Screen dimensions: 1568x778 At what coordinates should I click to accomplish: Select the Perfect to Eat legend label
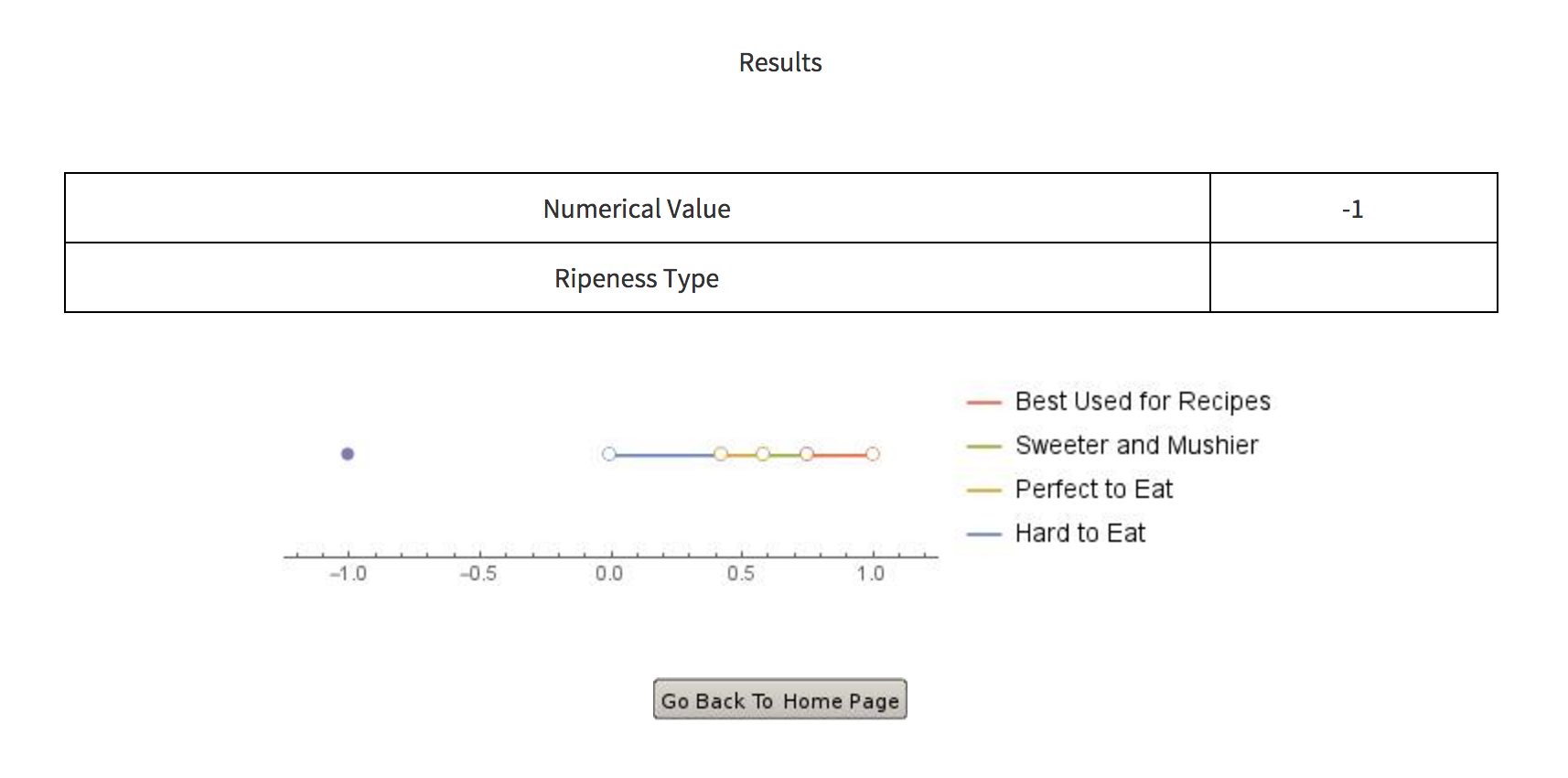[x=1093, y=489]
